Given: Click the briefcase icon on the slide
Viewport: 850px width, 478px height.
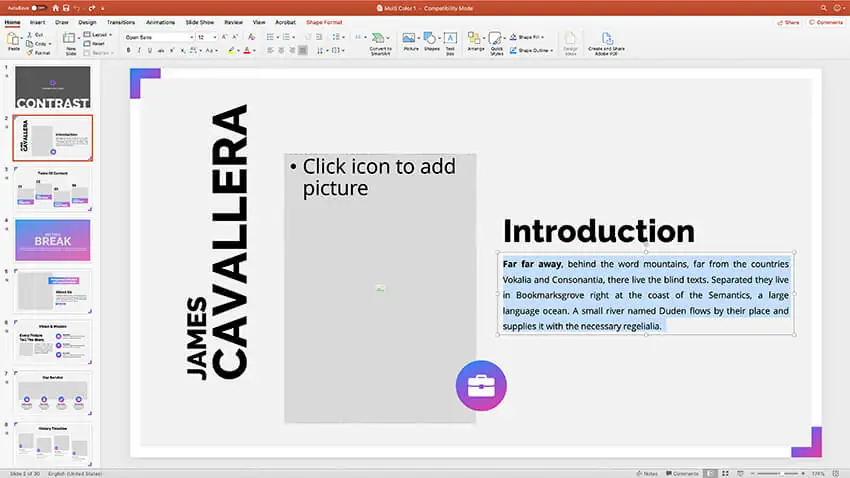Looking at the screenshot, I should pyautogui.click(x=481, y=385).
